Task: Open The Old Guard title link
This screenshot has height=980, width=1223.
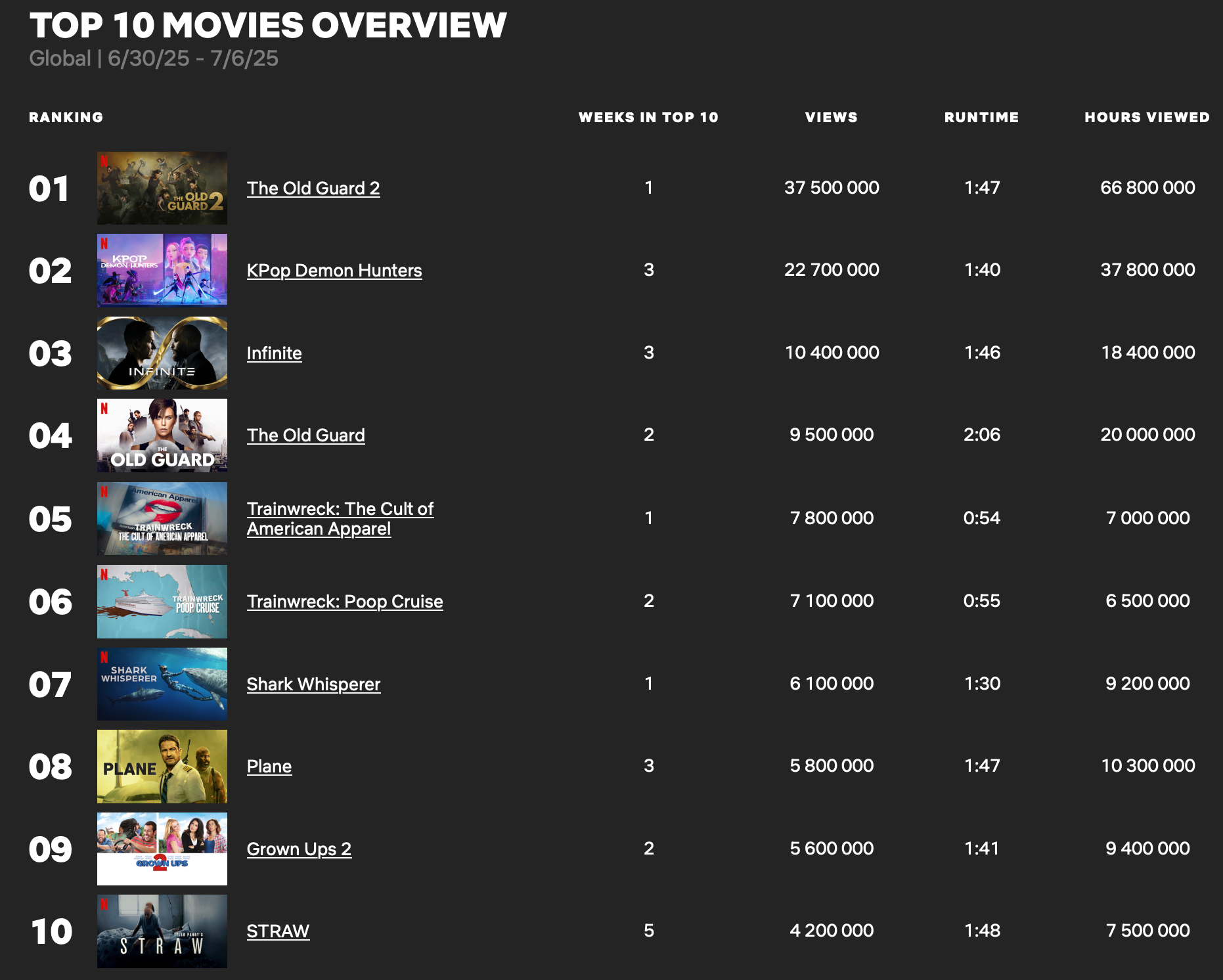Action: point(306,435)
